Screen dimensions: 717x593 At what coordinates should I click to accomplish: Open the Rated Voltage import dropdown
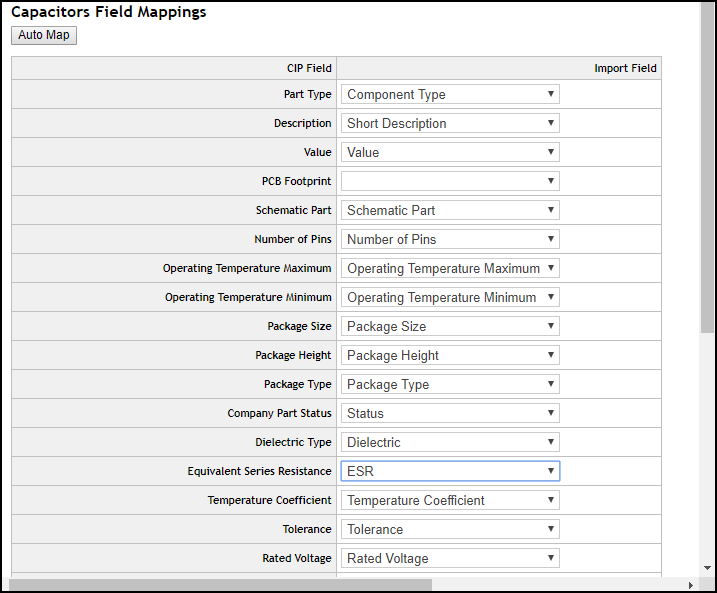tap(450, 558)
